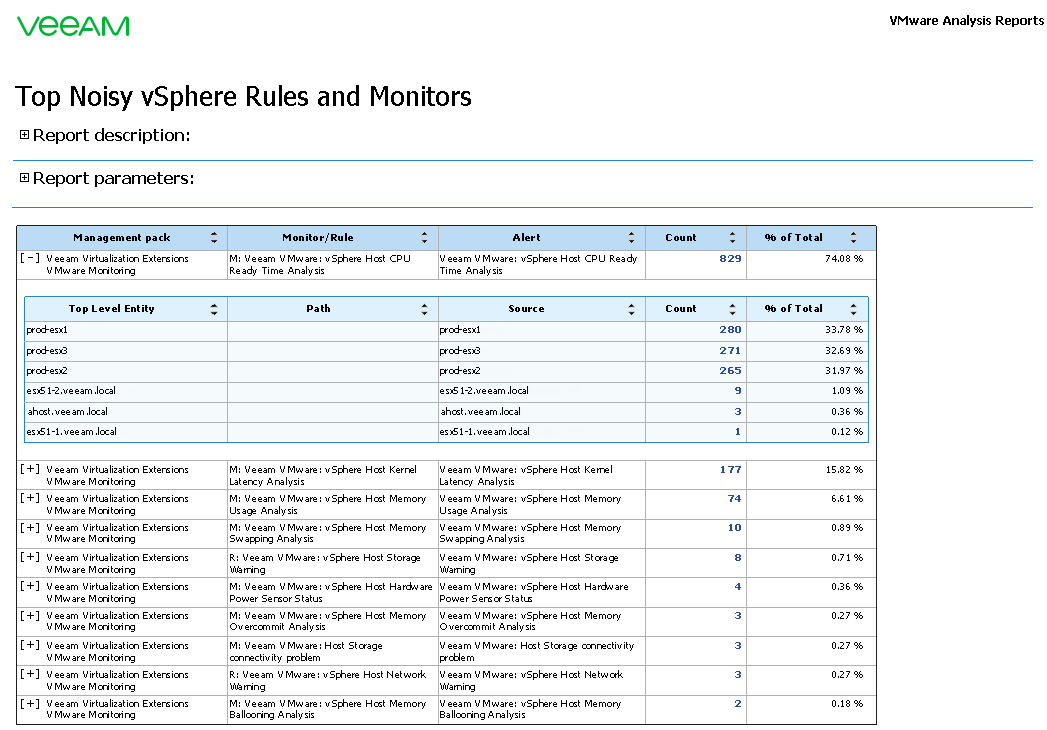Sort nested table by its % of Total
Screen dimensions: 1047x730
(853, 309)
